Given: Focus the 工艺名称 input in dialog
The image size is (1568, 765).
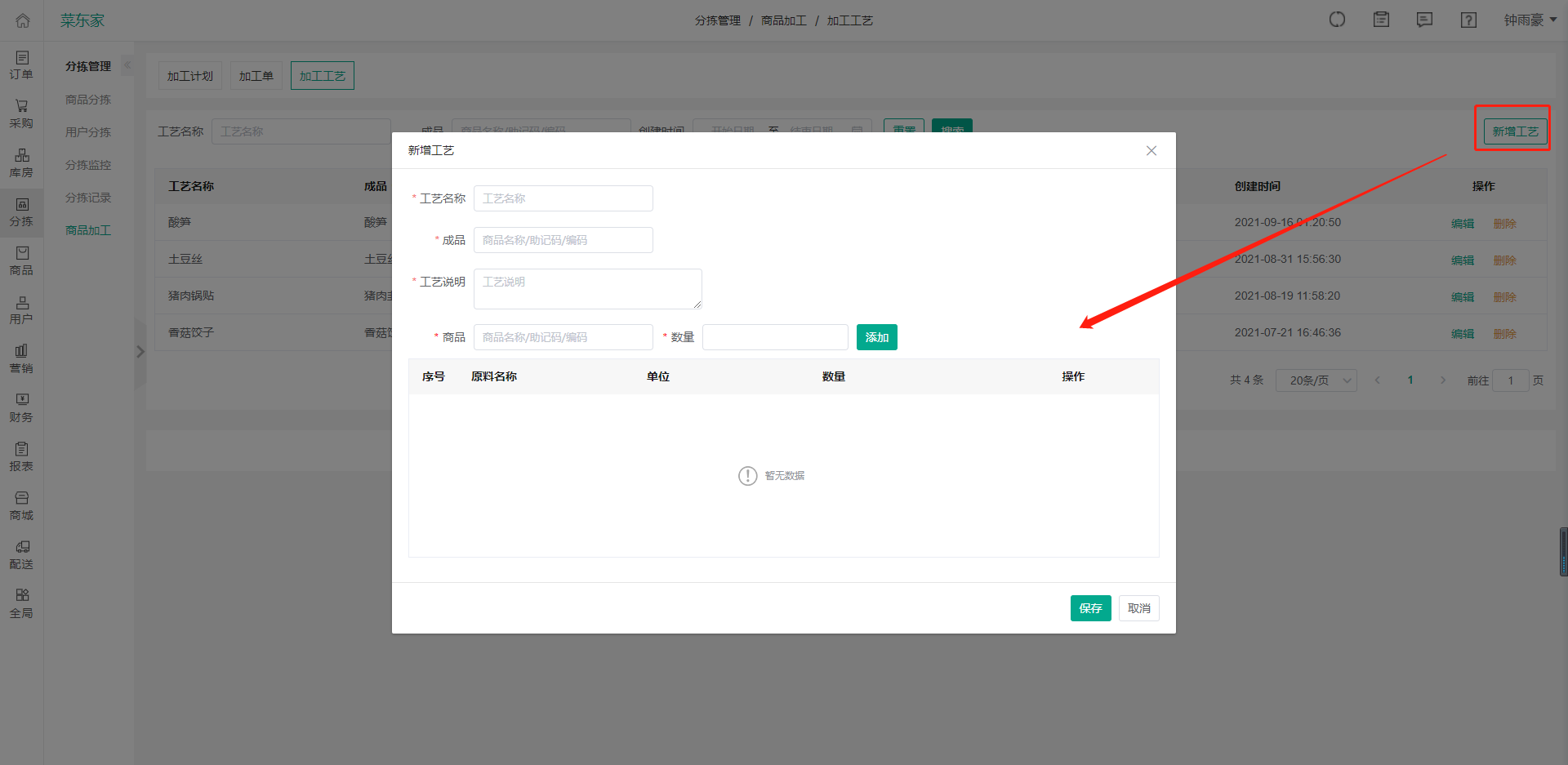Looking at the screenshot, I should [x=563, y=198].
